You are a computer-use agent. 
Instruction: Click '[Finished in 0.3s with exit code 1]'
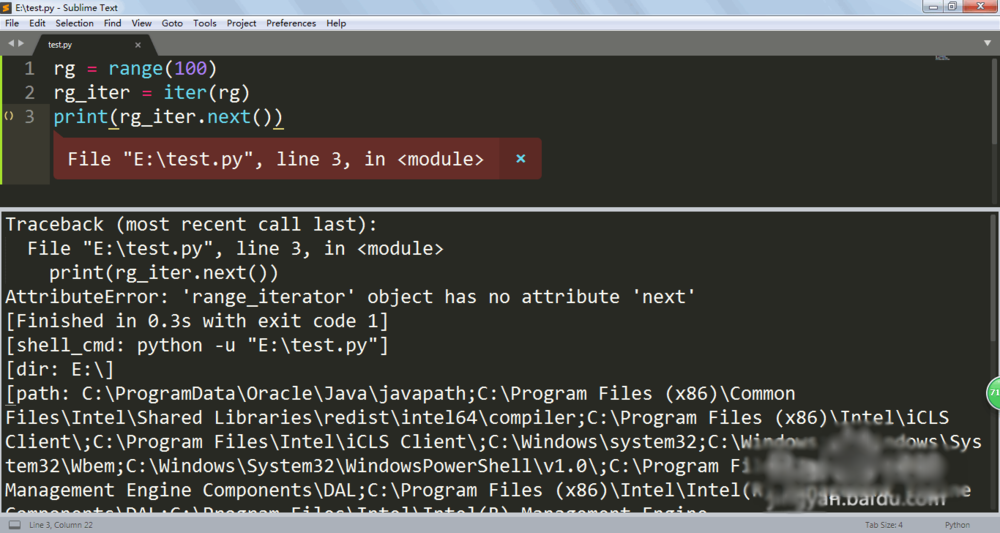pos(197,321)
